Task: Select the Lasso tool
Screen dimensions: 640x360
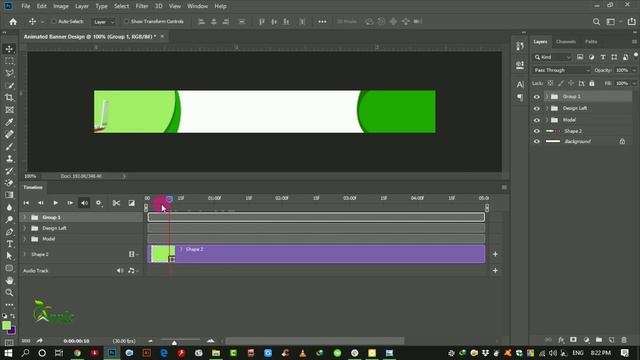Action: point(9,73)
